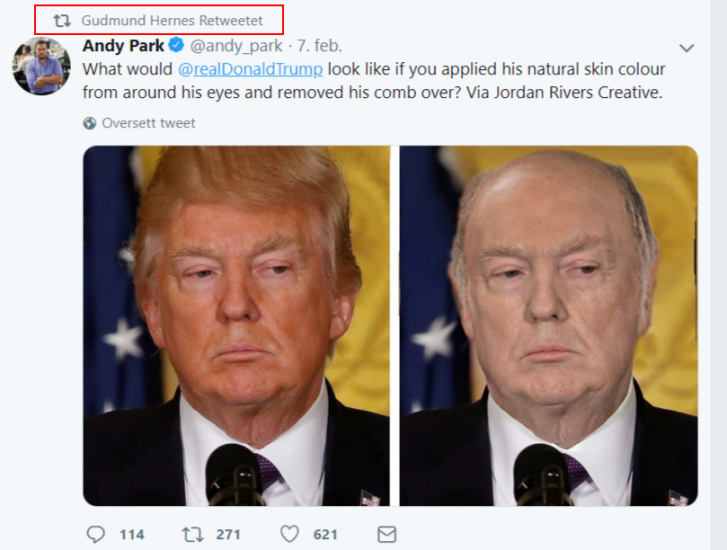The width and height of the screenshot is (727, 550).
Task: Open the Gudmund Hernes Retweetet link
Action: pyautogui.click(x=171, y=19)
